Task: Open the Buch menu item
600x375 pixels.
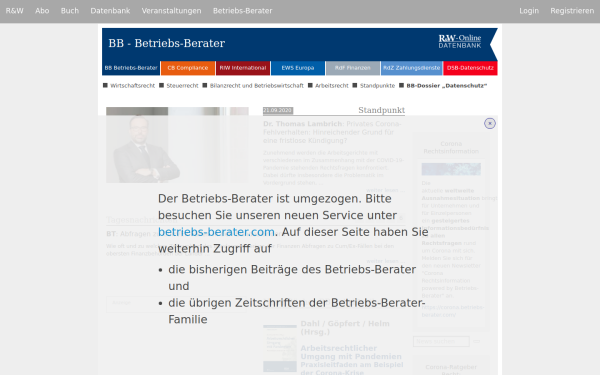Action: pos(70,11)
